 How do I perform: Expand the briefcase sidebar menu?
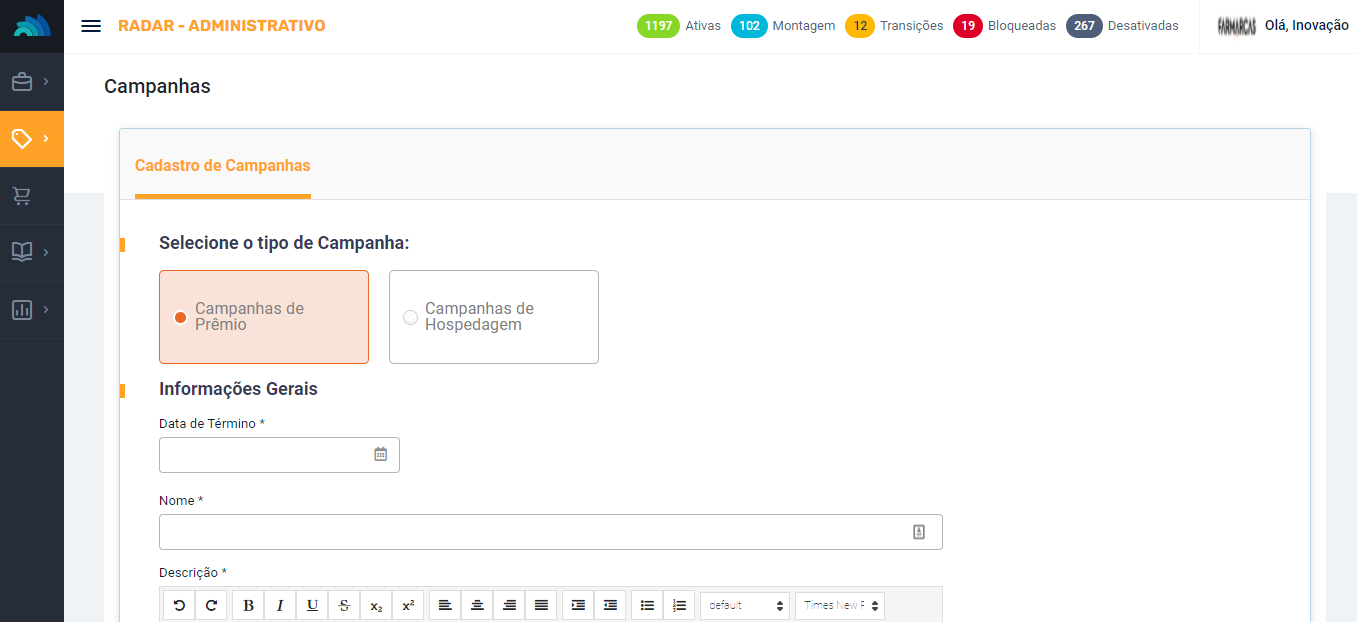[31, 82]
